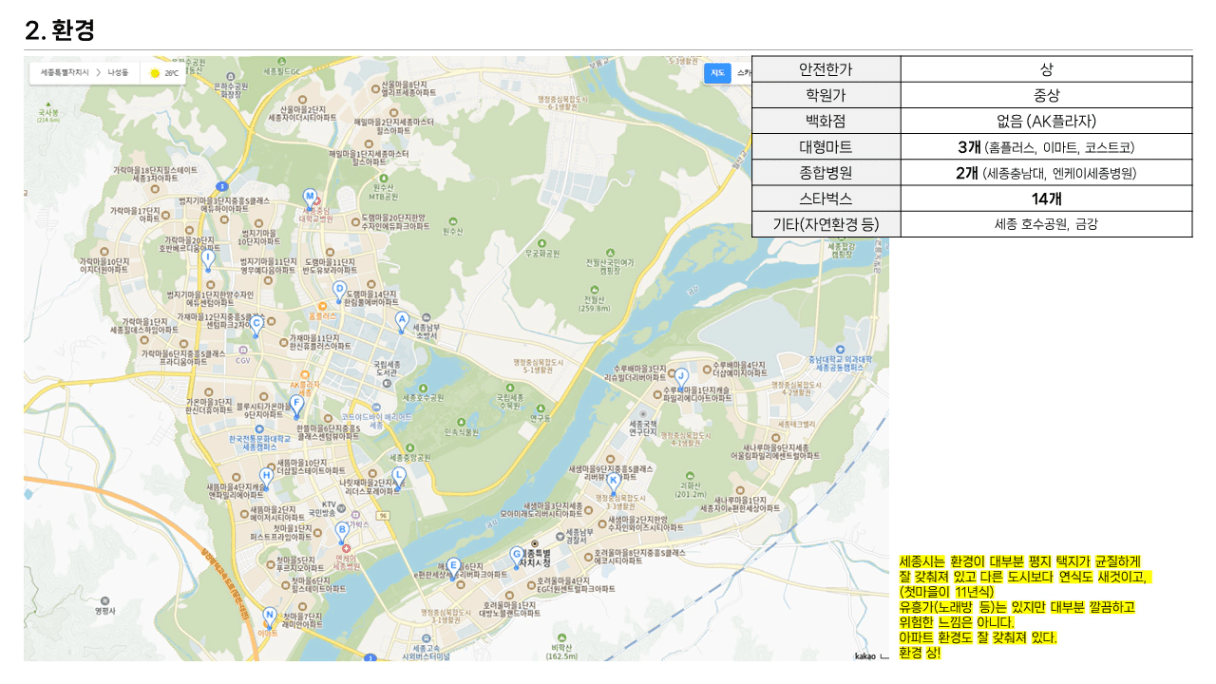Click the 괴화산 mountain icon
Image resolution: width=1216 pixels, height=684 pixels.
(x=690, y=476)
